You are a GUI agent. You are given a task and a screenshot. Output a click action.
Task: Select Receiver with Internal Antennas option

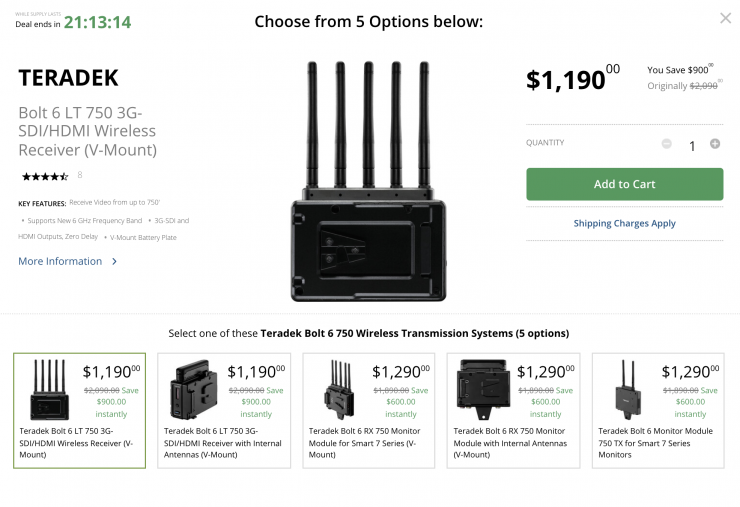pos(224,444)
